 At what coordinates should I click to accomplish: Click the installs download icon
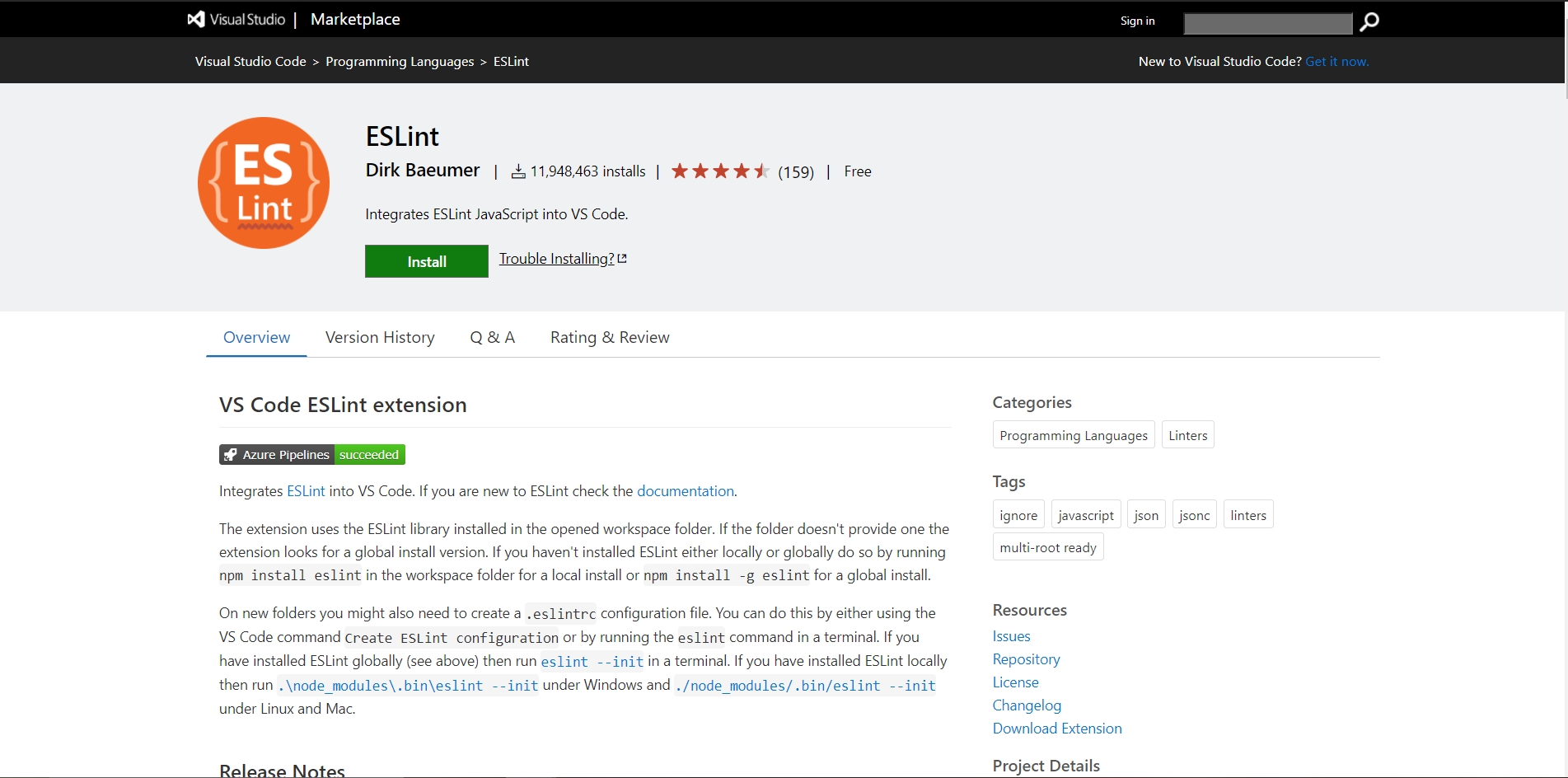tap(518, 171)
